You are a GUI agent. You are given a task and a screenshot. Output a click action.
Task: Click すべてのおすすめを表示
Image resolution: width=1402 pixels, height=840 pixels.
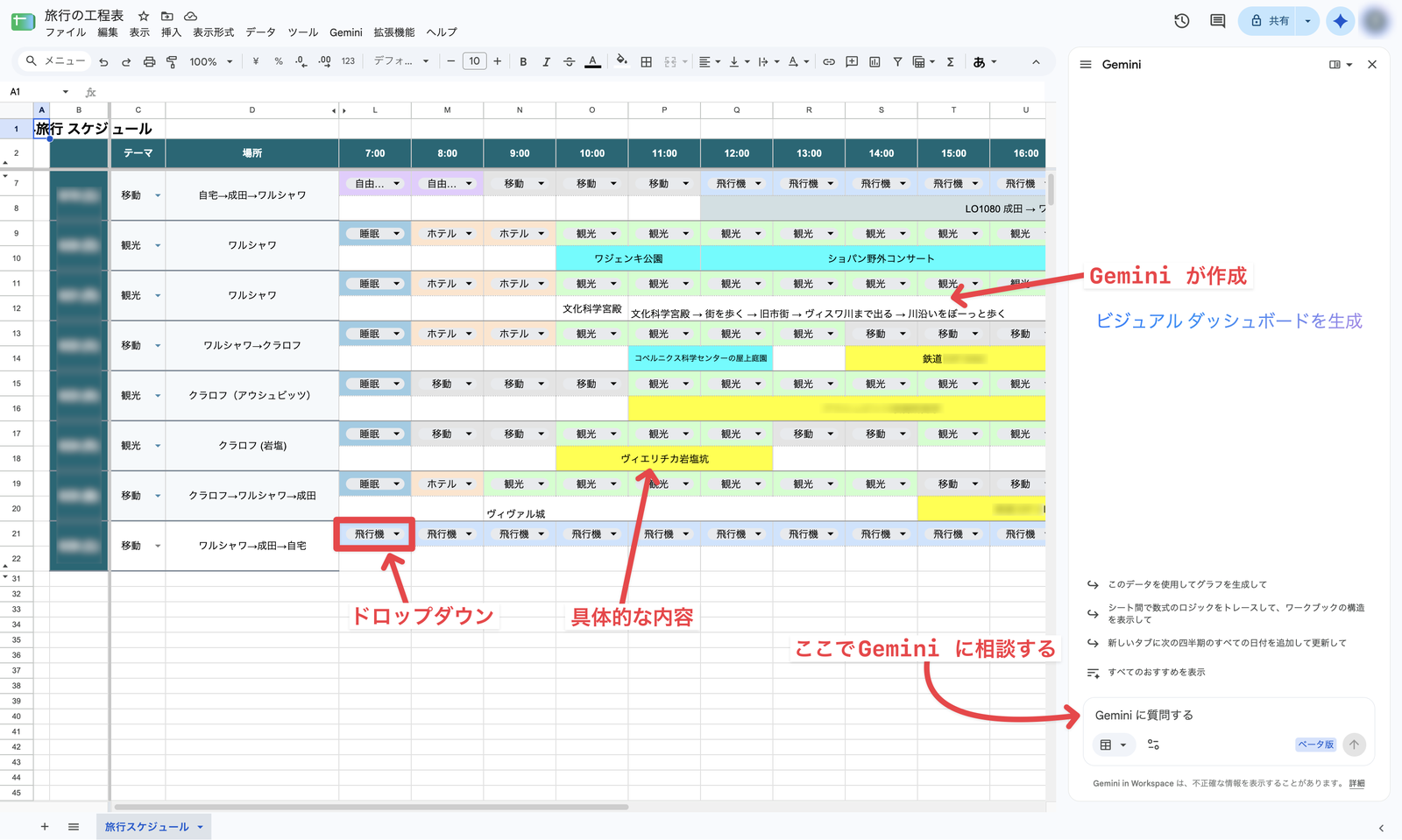tap(1156, 672)
